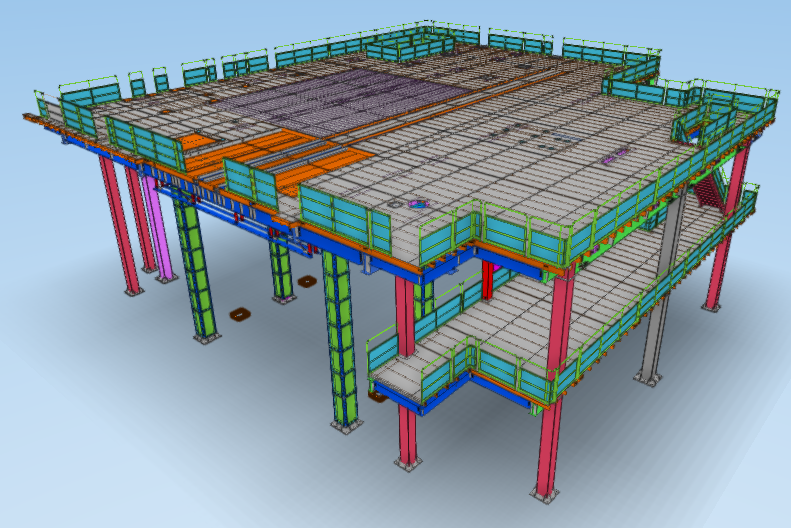Select the red staircase at right edge
Image resolution: width=791 pixels, height=528 pixels.
coord(708,188)
